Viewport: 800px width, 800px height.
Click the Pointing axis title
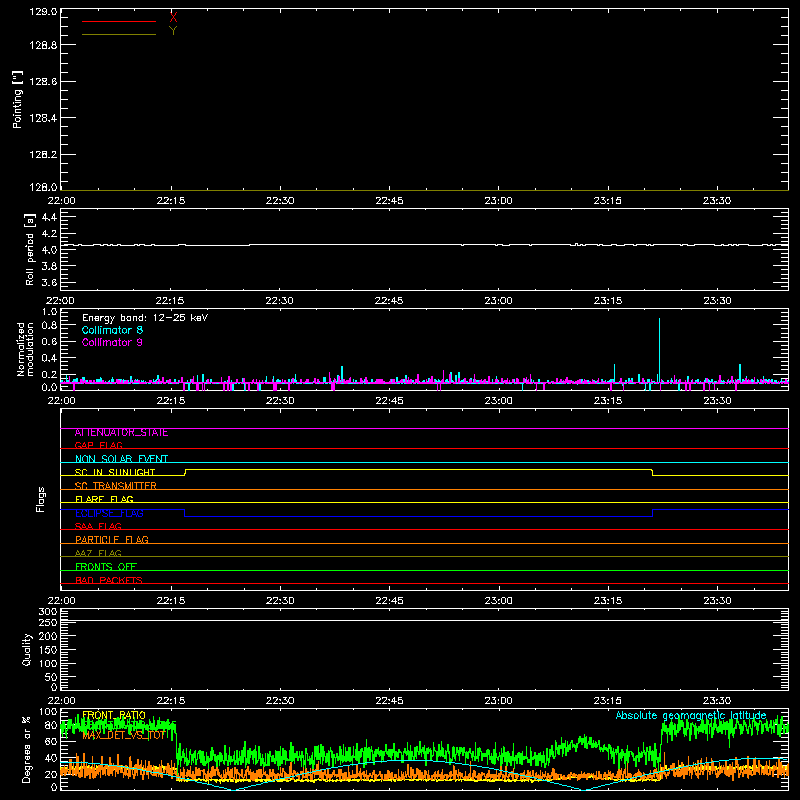coord(18,99)
